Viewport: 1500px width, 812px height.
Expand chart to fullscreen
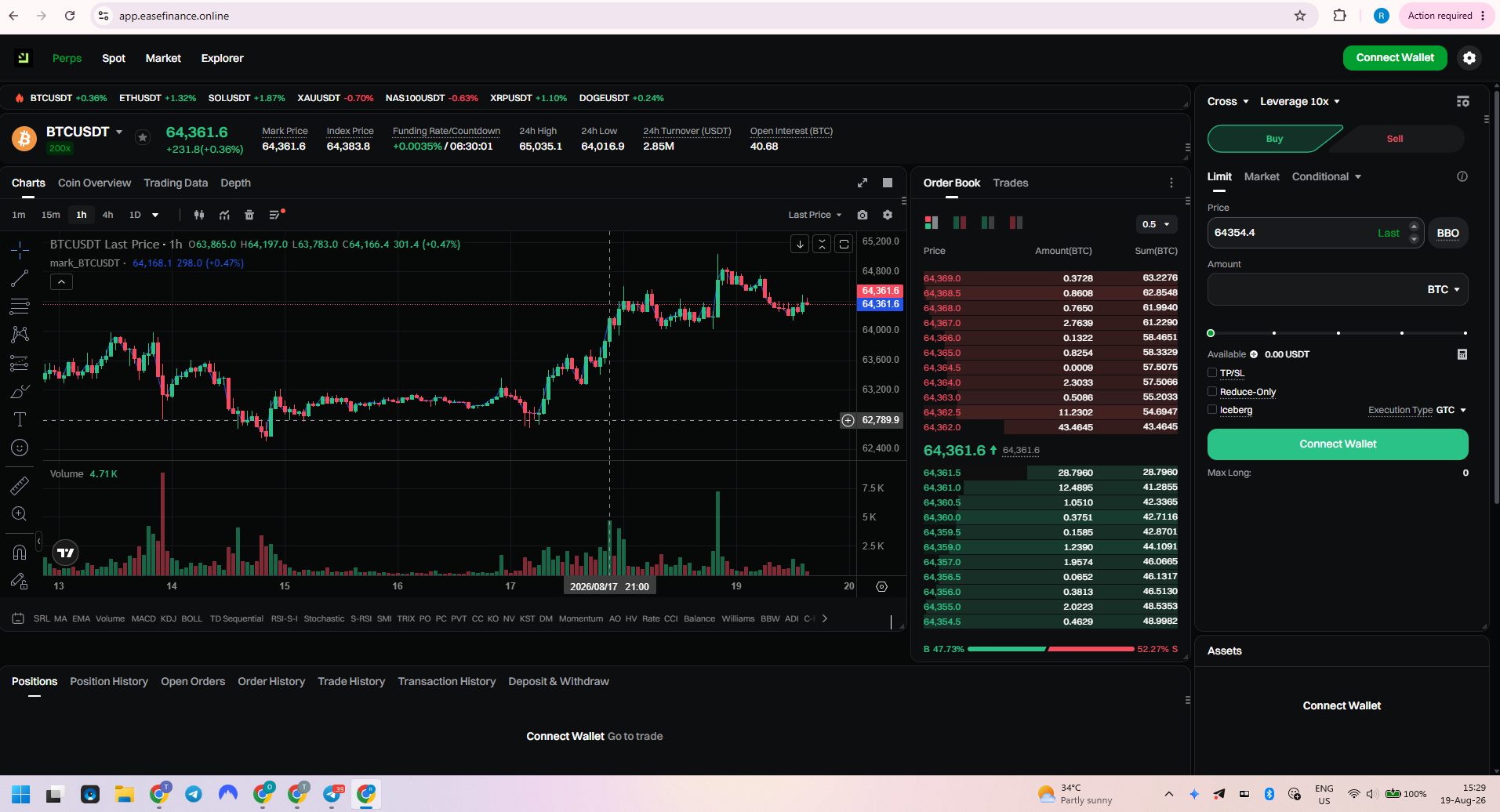coord(863,183)
